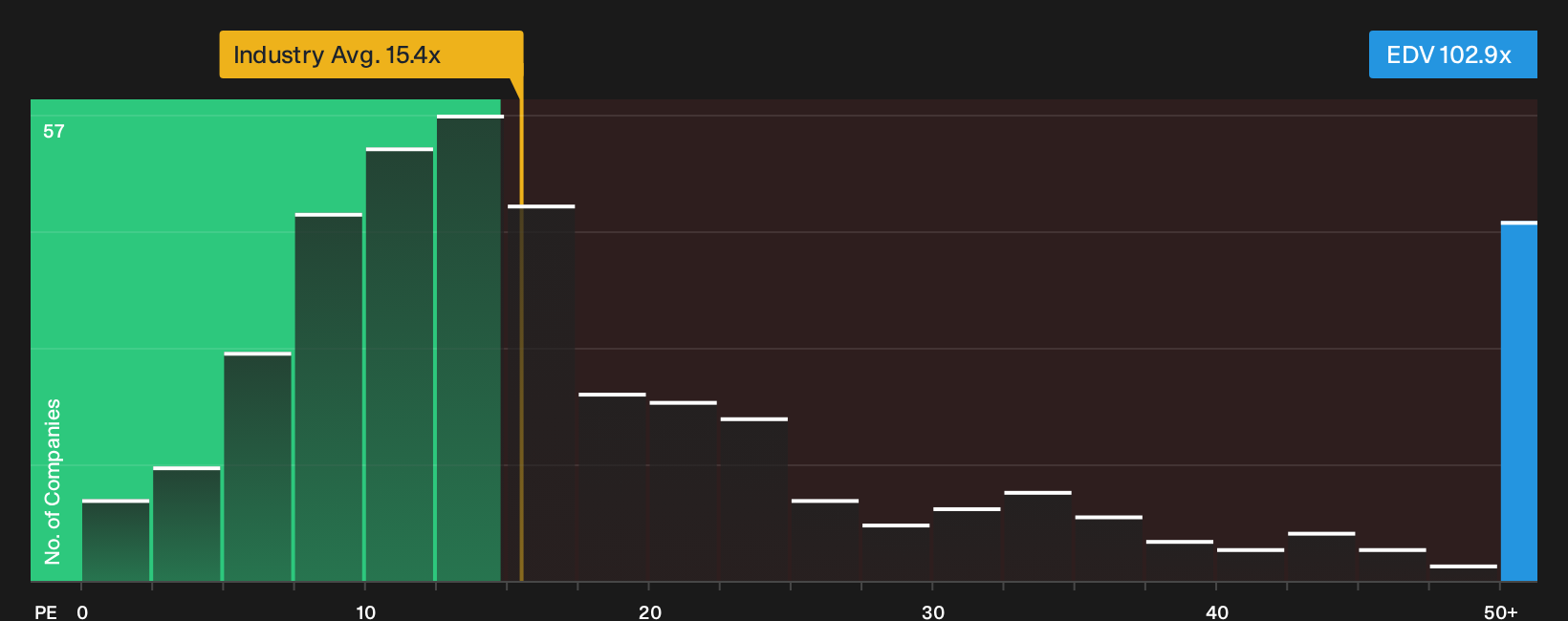Screen dimensions: 1568x621
Task: Select the histogram bar for PE 0 to 2.5
Action: [116, 541]
